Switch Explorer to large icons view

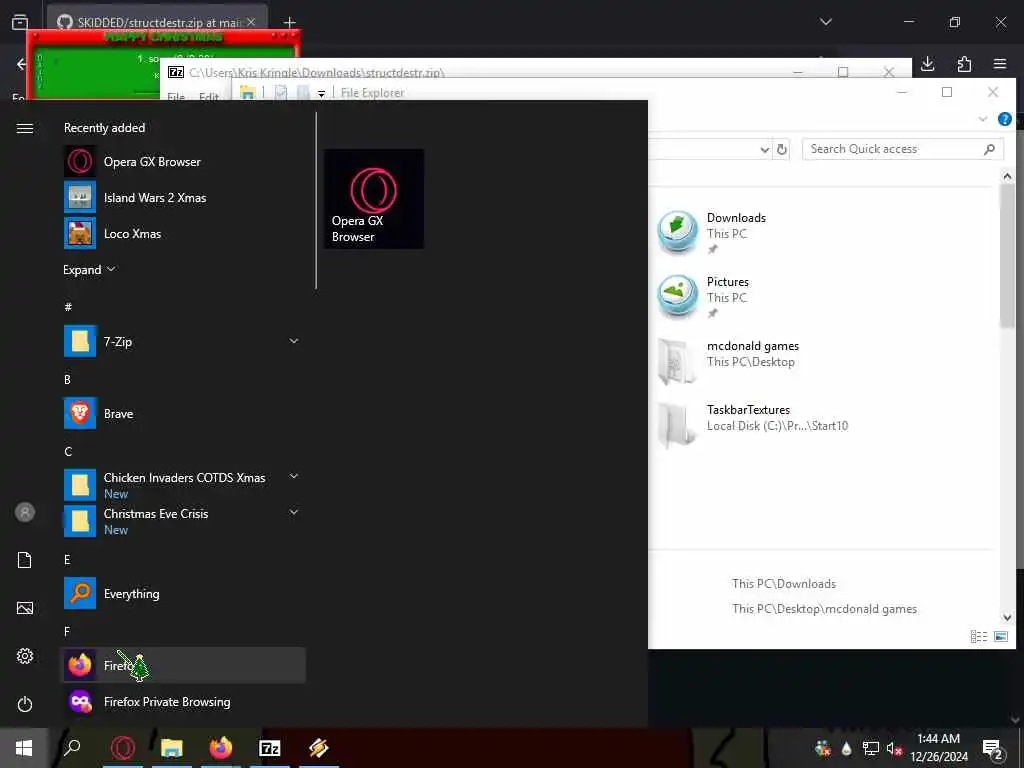[x=1001, y=636]
